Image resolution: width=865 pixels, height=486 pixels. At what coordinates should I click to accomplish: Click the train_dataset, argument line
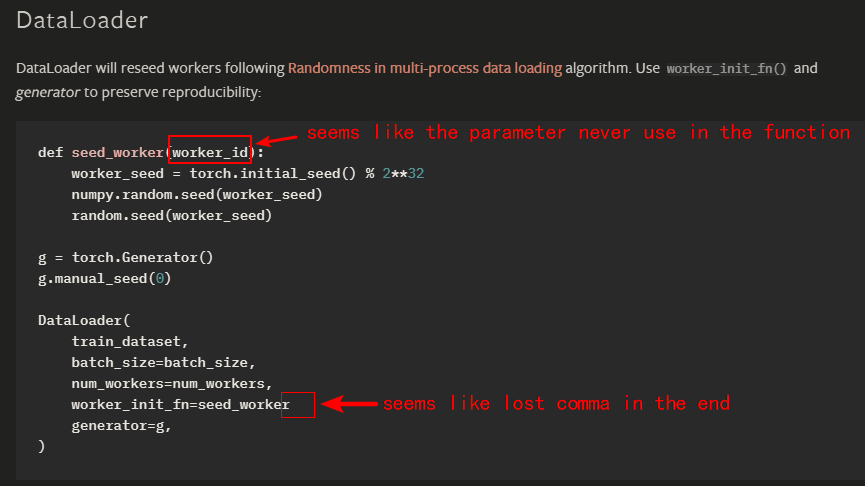(130, 341)
